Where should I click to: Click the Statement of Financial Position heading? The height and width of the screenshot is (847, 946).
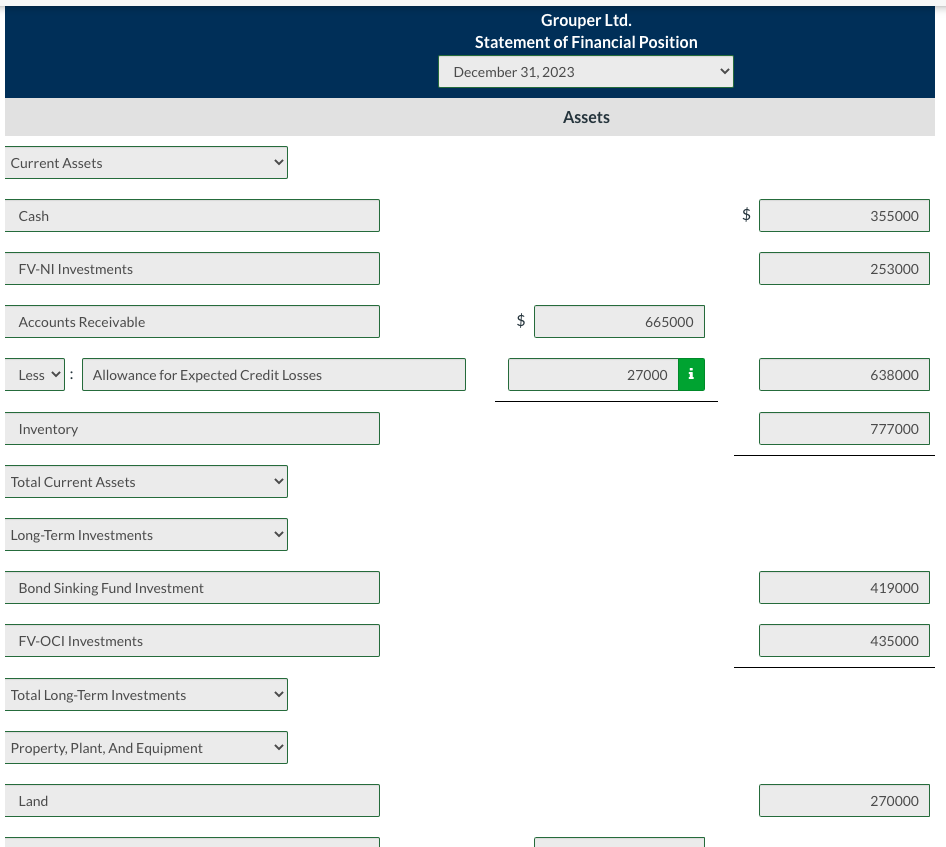coord(586,42)
